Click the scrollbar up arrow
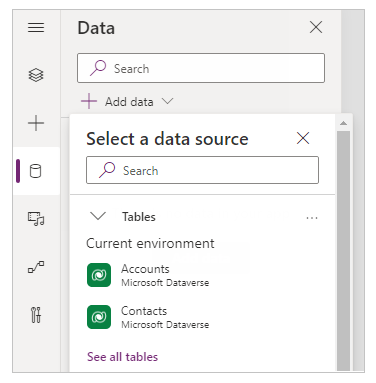This screenshot has height=383, width=376. click(343, 123)
